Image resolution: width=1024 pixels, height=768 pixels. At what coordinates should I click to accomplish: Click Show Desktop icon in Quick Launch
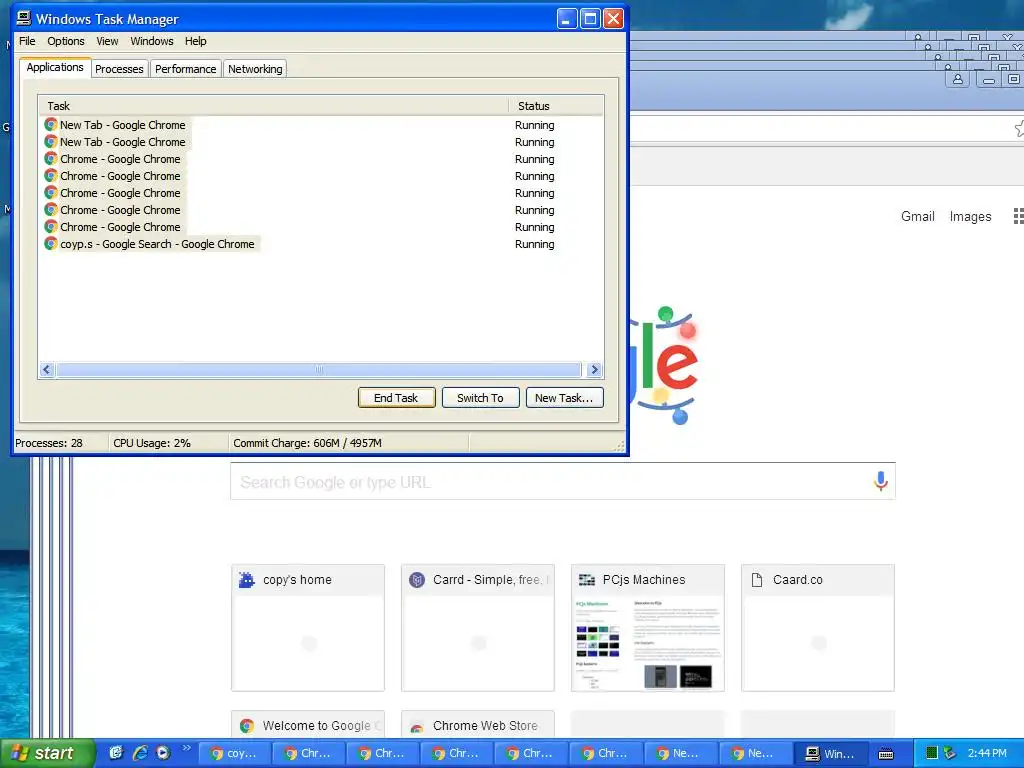pyautogui.click(x=116, y=752)
